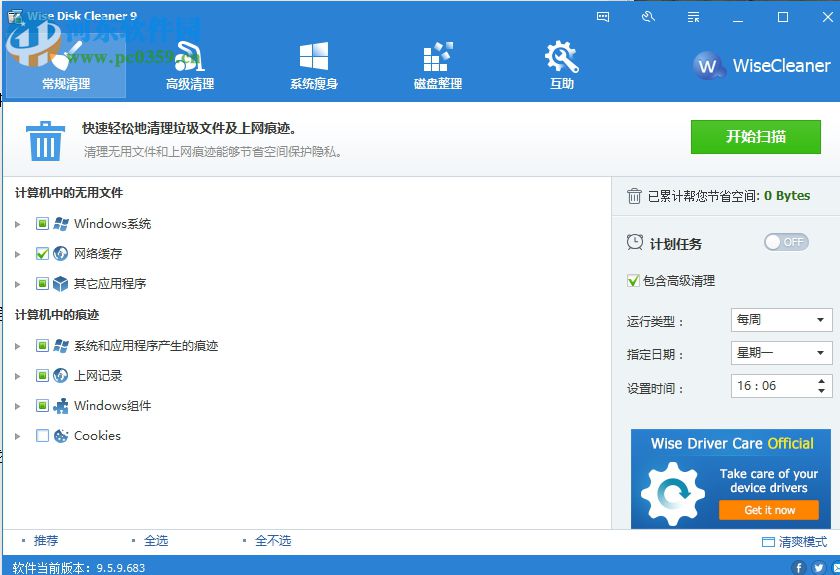
Task: Open the Facebook icon in status bar
Action: [799, 567]
